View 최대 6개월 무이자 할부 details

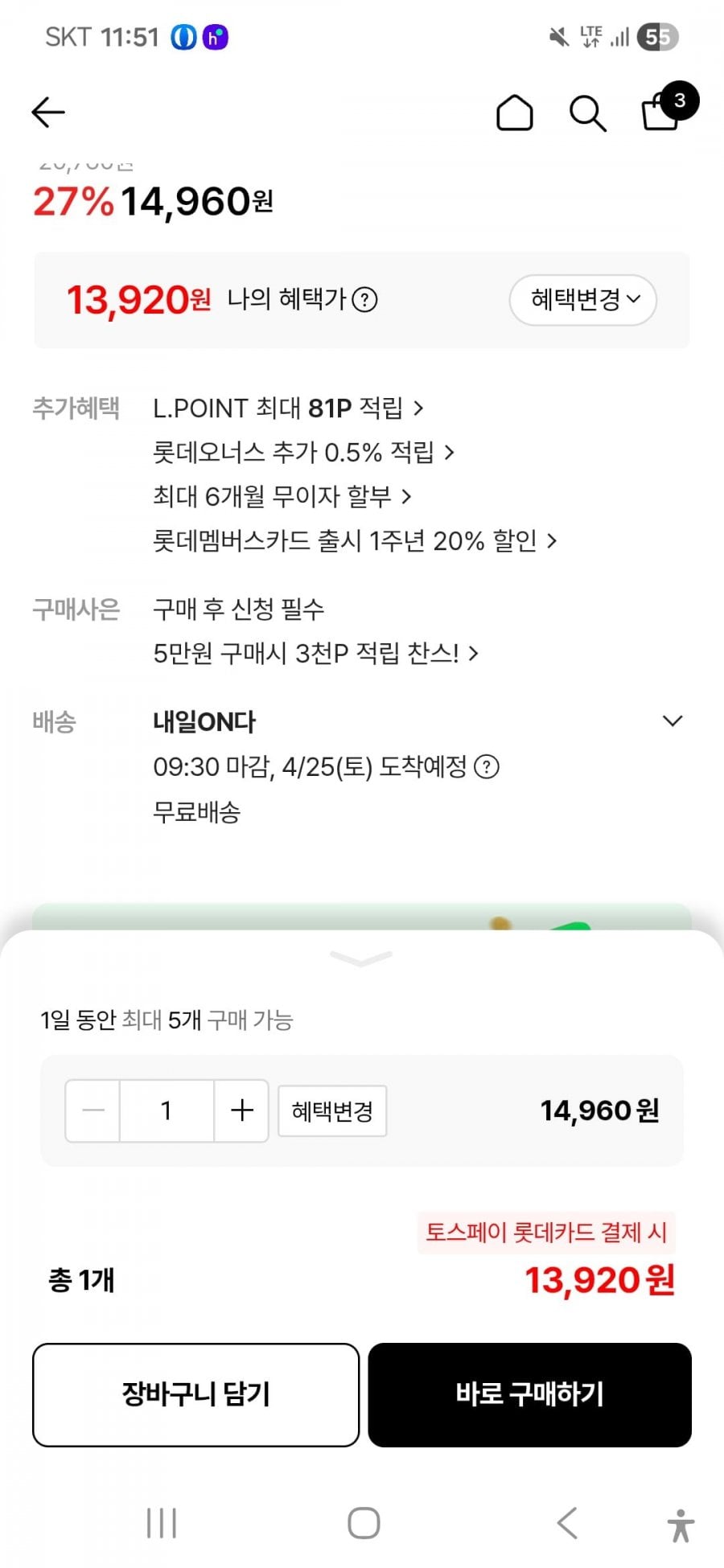pos(282,496)
